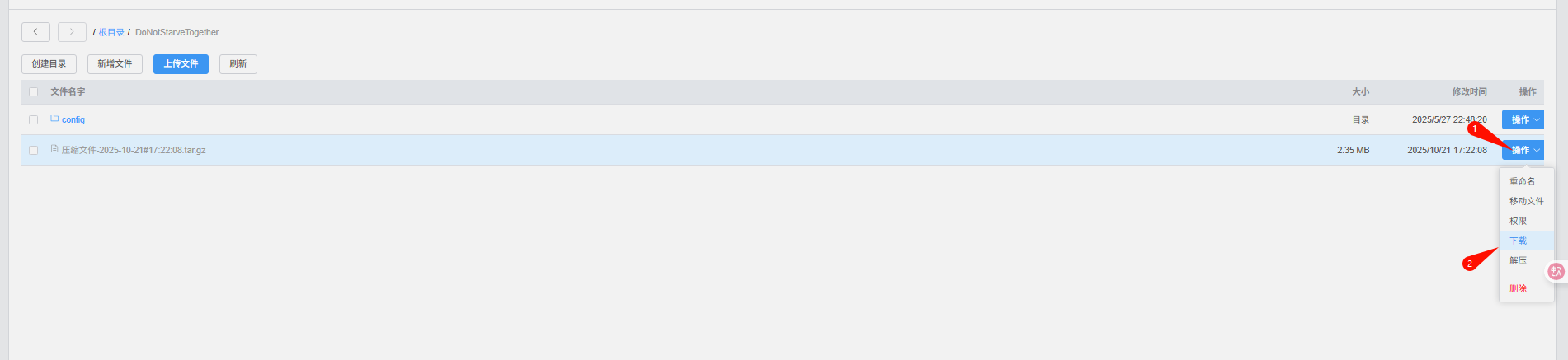Open the config folder name link
This screenshot has width=1568, height=360.
(x=73, y=119)
